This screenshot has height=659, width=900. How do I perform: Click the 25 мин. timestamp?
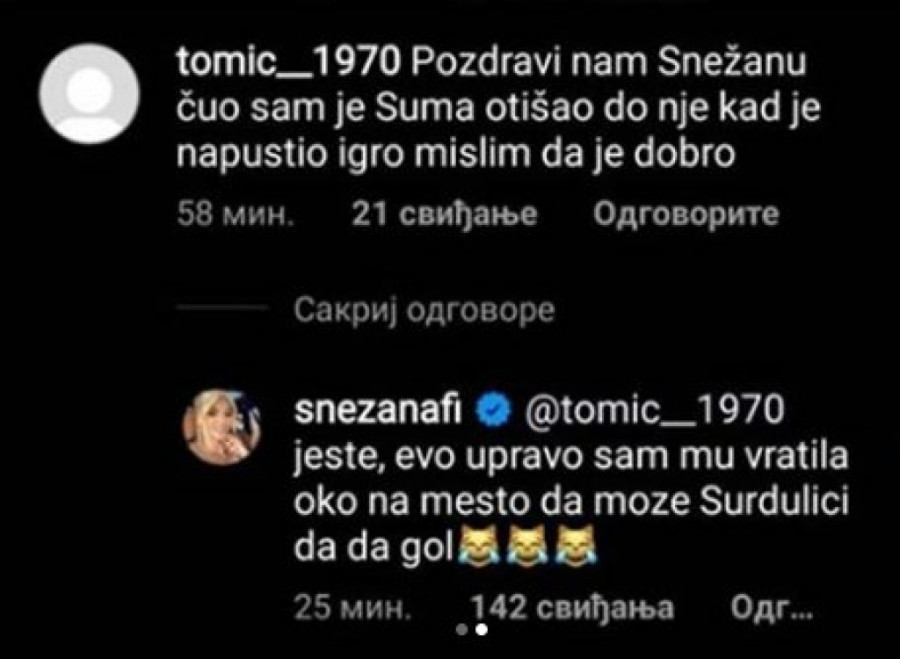pyautogui.click(x=350, y=607)
